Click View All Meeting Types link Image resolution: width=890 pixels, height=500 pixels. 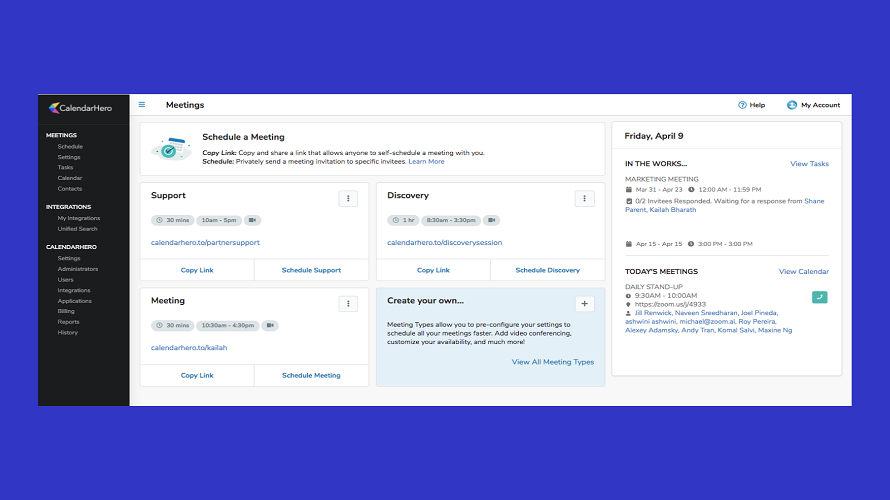coord(552,362)
